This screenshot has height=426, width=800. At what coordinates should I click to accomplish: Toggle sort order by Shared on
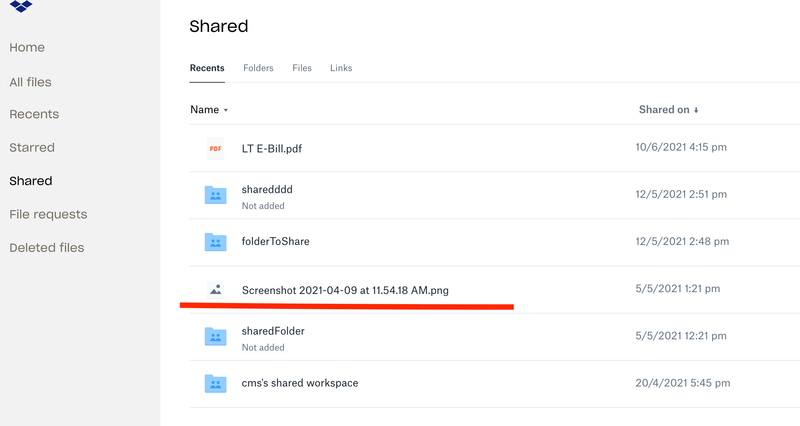[668, 110]
